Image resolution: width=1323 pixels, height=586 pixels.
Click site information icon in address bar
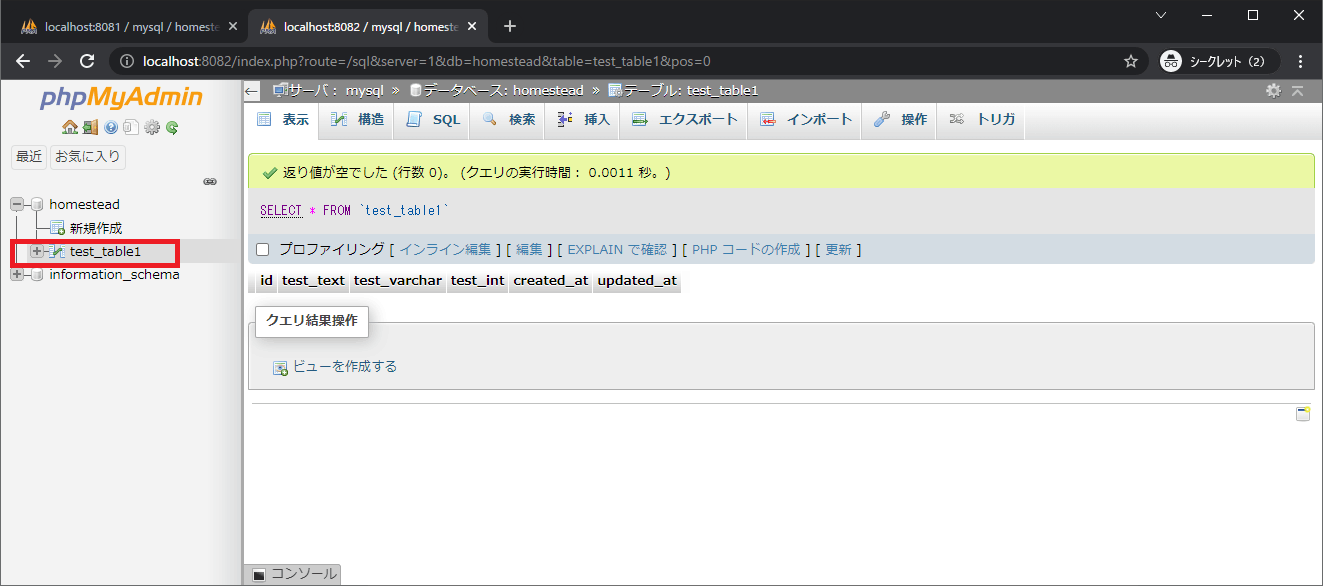pyautogui.click(x=126, y=61)
